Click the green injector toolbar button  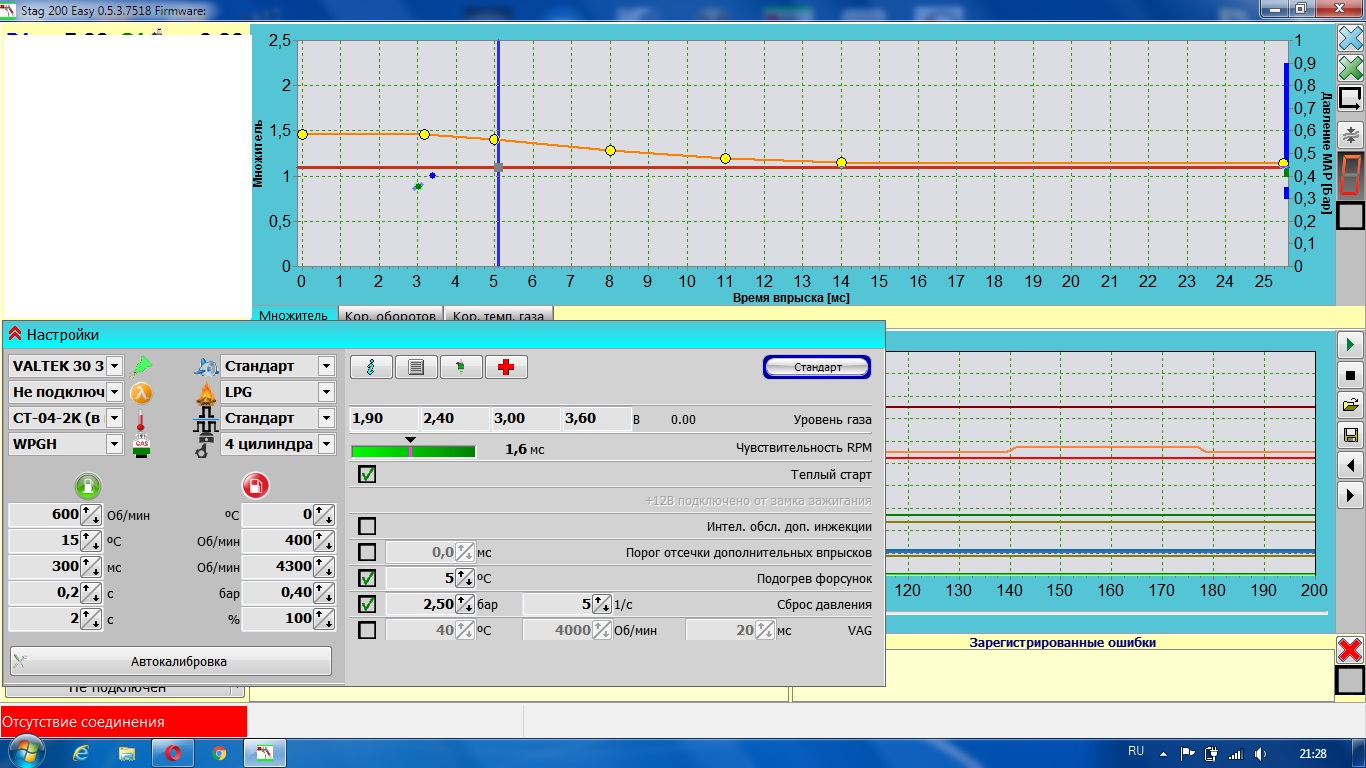pyautogui.click(x=461, y=367)
